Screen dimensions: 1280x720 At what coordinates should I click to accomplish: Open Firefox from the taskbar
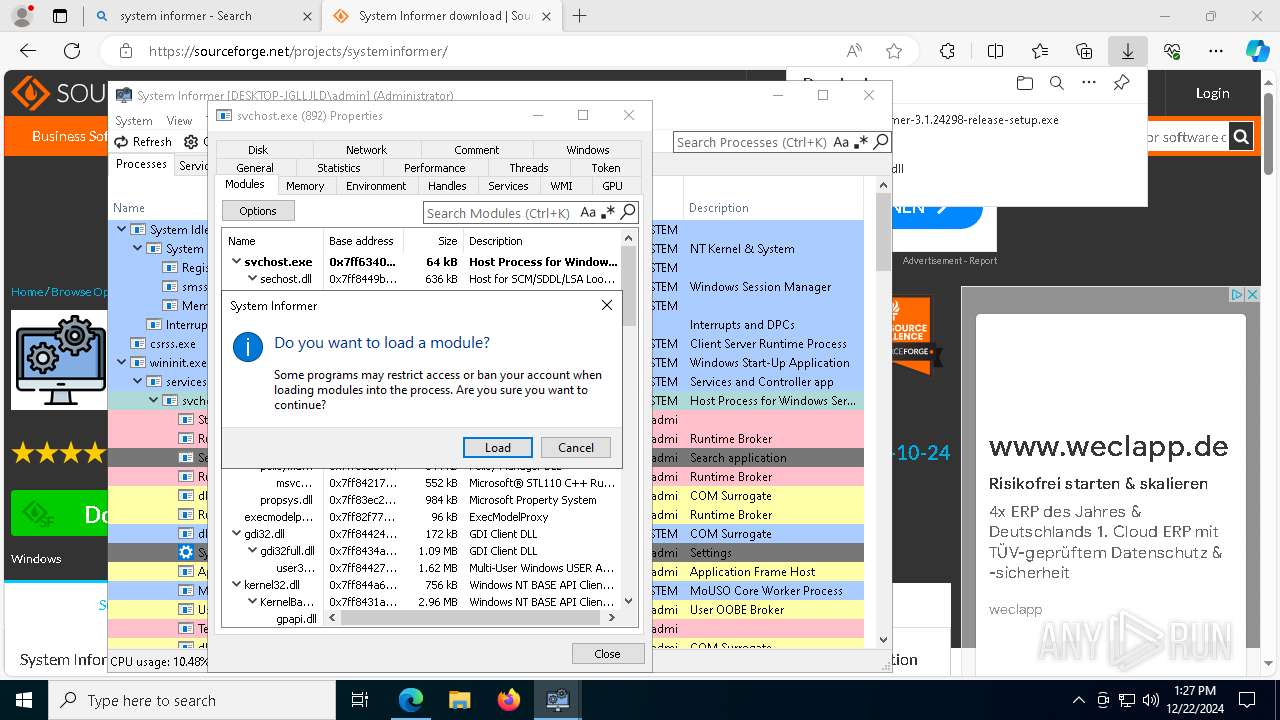508,700
